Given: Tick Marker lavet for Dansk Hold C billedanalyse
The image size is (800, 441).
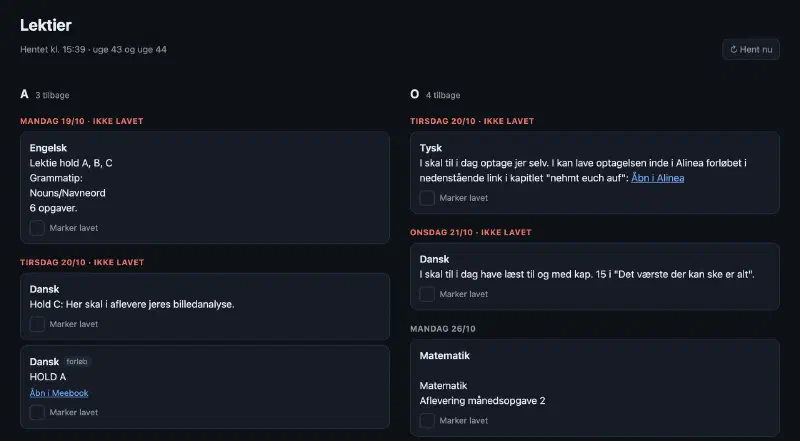Looking at the screenshot, I should tap(37, 324).
